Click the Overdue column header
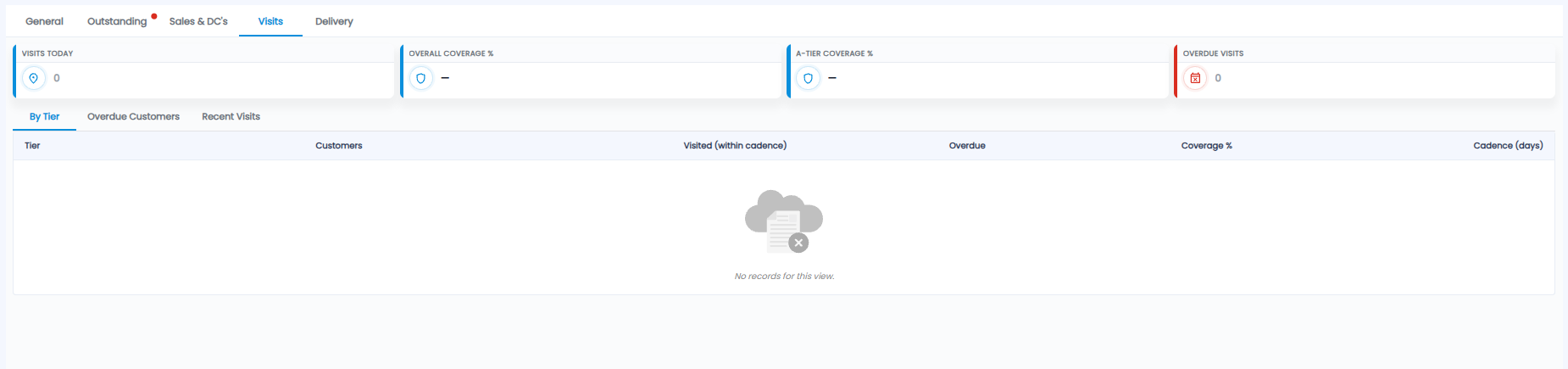Screen dimensions: 1568x369 967,146
